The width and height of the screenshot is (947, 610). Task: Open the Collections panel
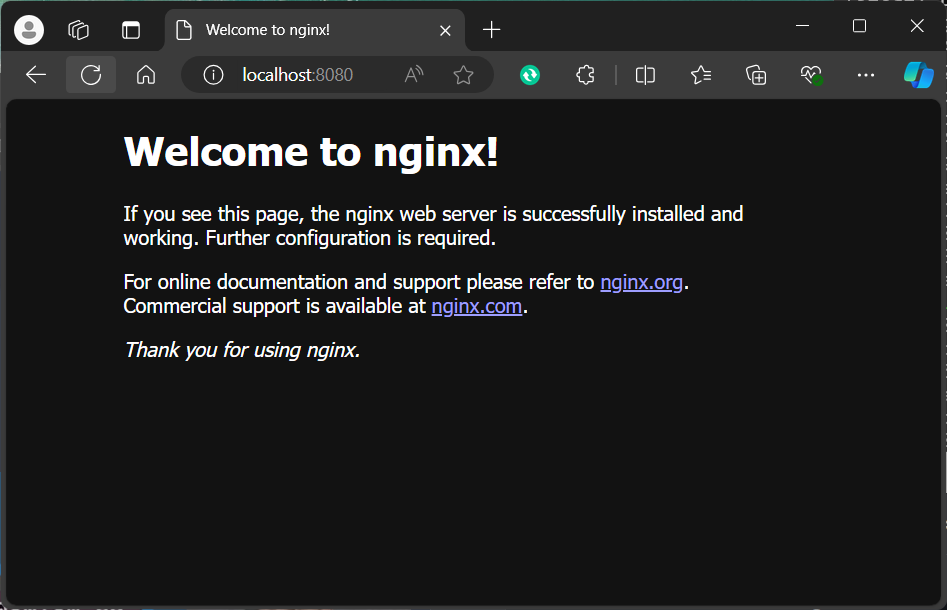pos(756,75)
